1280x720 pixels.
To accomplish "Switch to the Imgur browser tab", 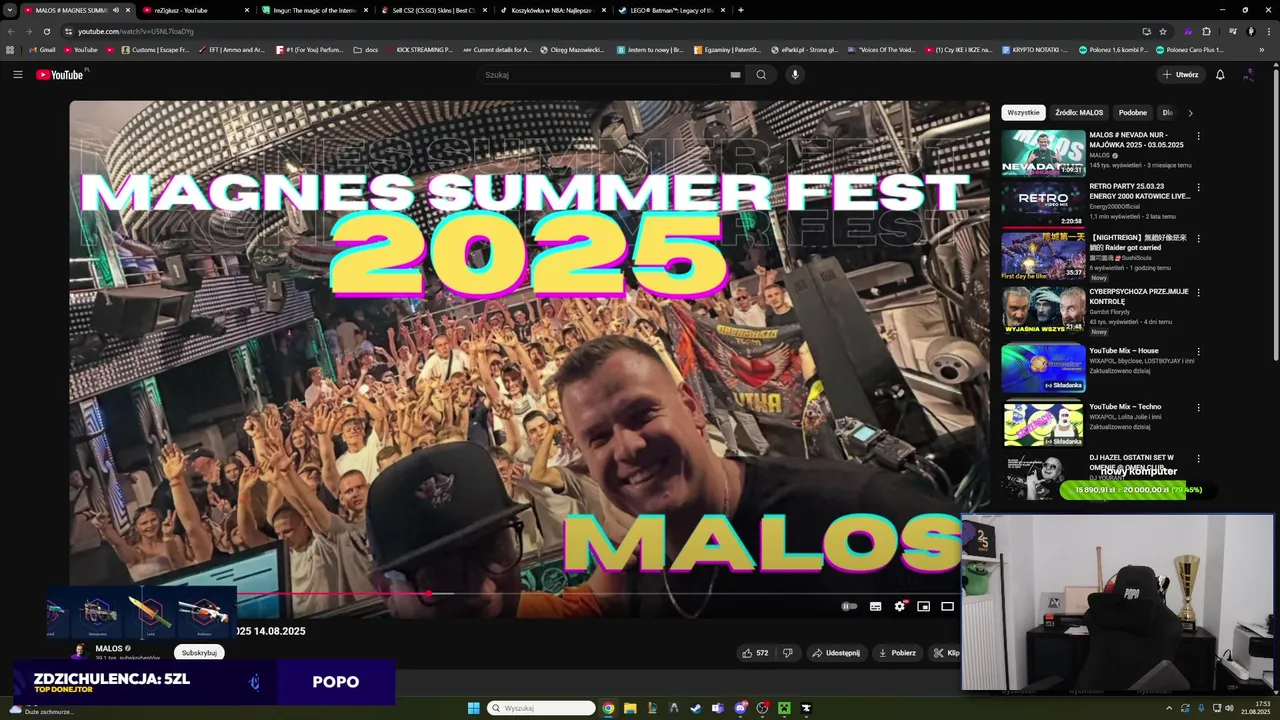I will pos(314,10).
